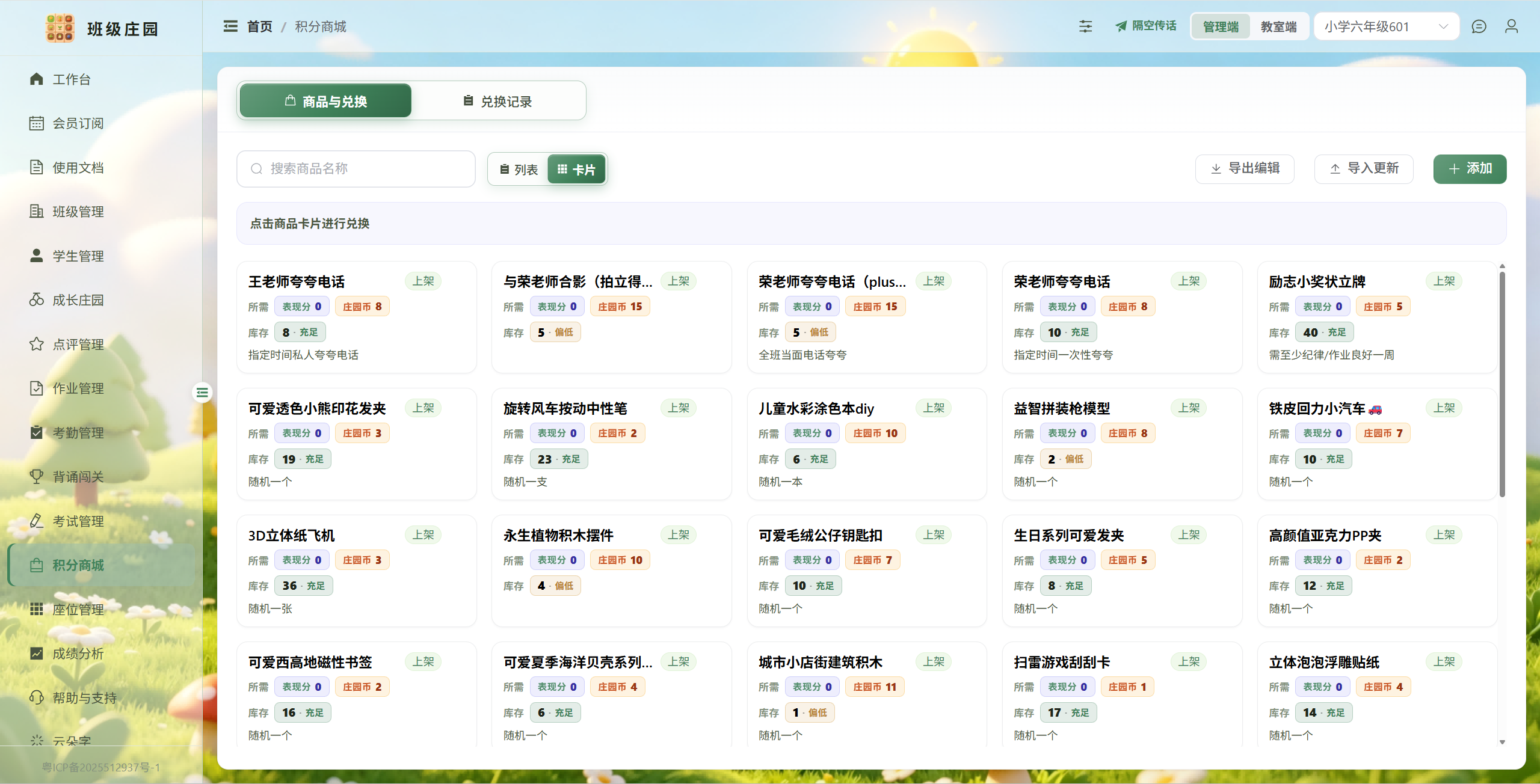The height and width of the screenshot is (784, 1540).
Task: Click the 班级庄园 logo icon
Action: [x=60, y=28]
